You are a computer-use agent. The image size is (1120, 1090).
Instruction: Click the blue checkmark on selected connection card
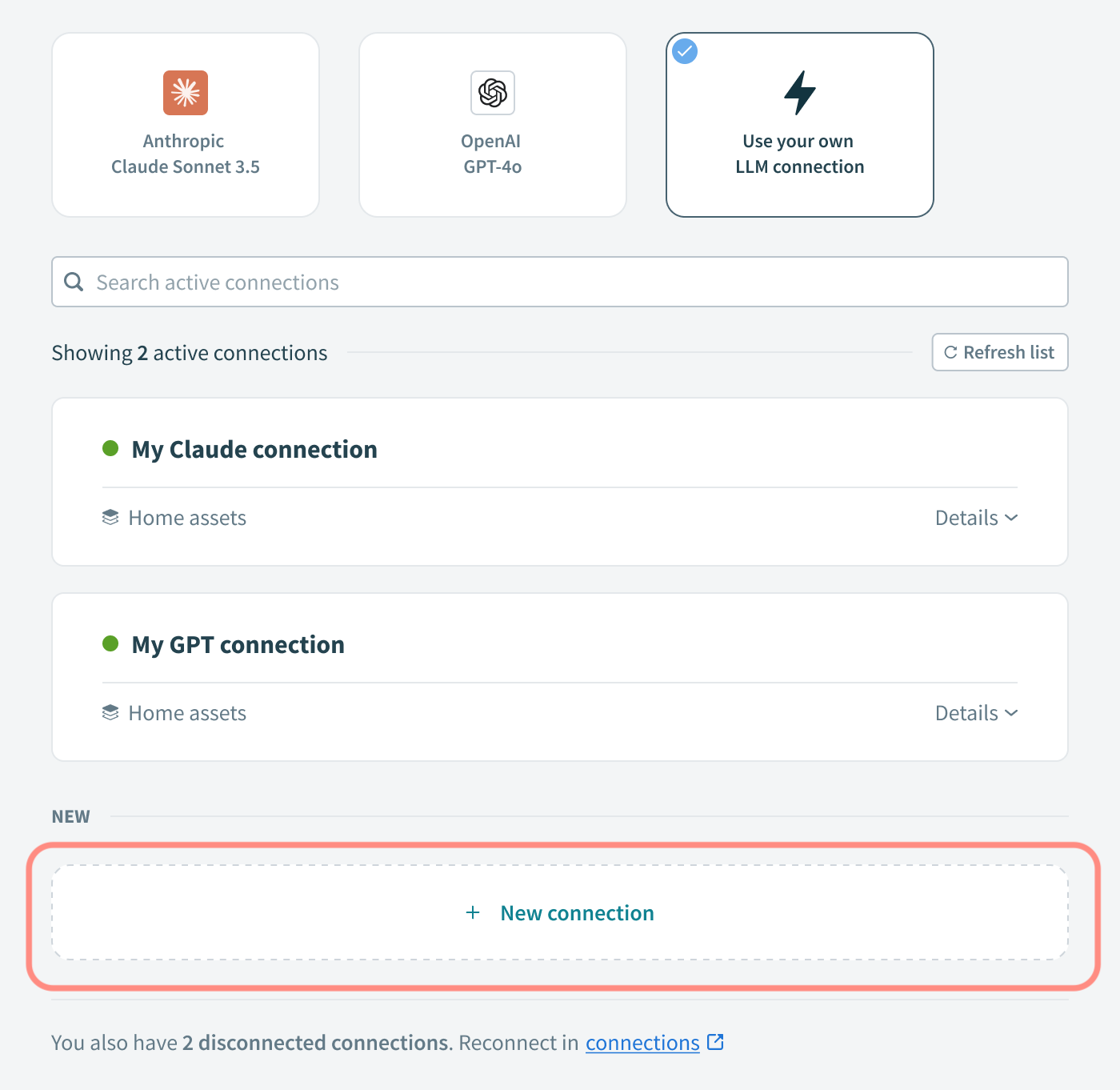tap(685, 50)
